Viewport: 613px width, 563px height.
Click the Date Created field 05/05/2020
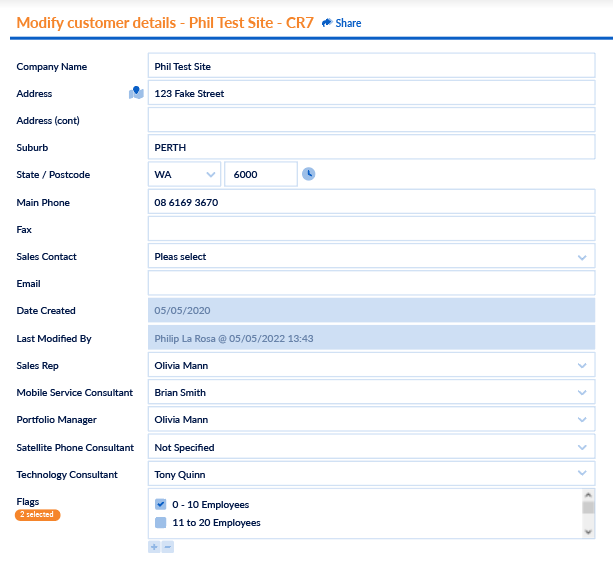pyautogui.click(x=371, y=310)
